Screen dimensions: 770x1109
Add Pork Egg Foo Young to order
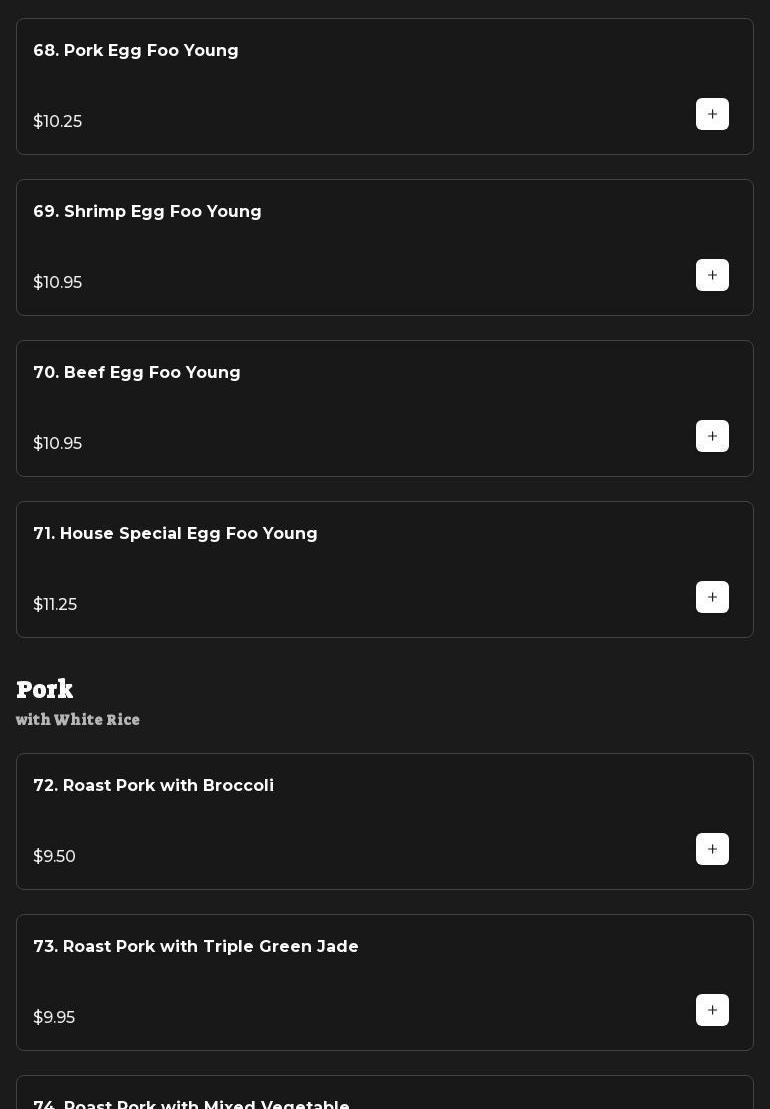(x=712, y=114)
